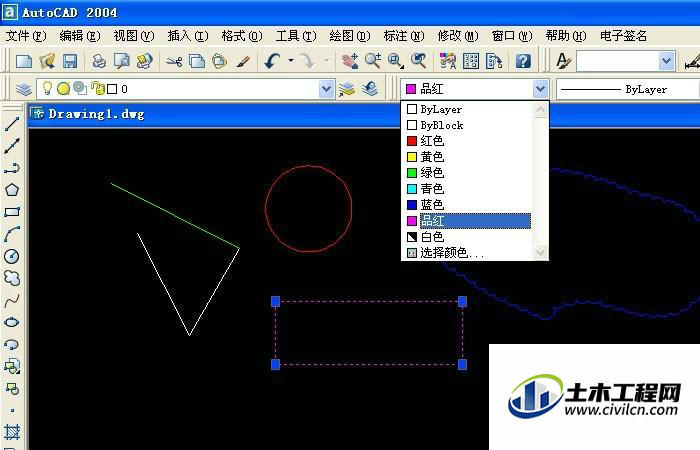The height and width of the screenshot is (450, 700).
Task: Print drawing using the printer icon
Action: pos(99,61)
